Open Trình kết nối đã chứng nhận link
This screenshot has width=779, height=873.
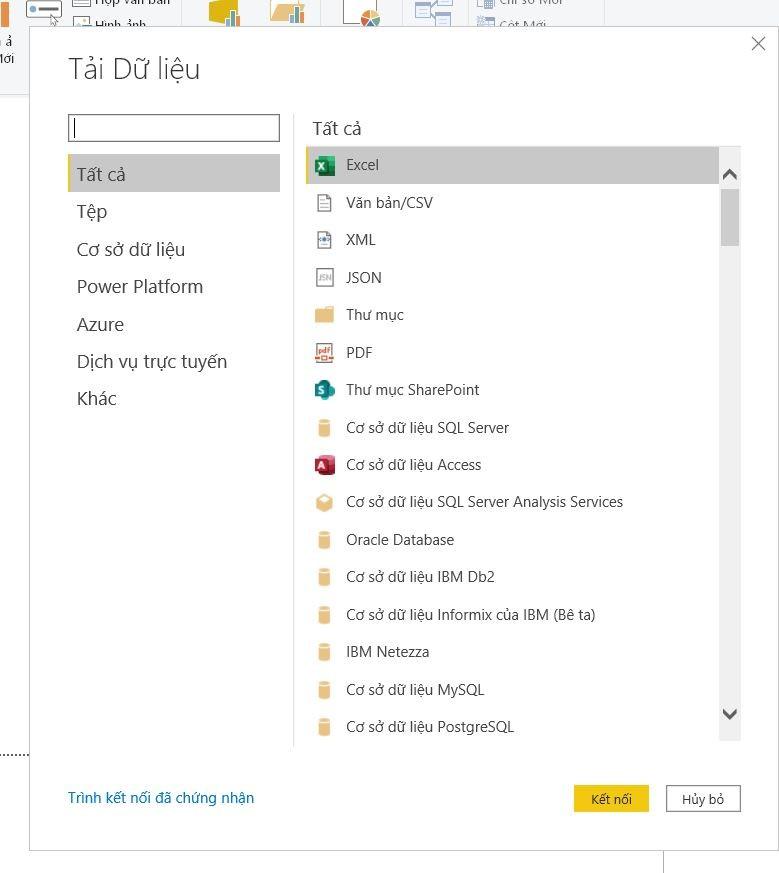point(161,798)
